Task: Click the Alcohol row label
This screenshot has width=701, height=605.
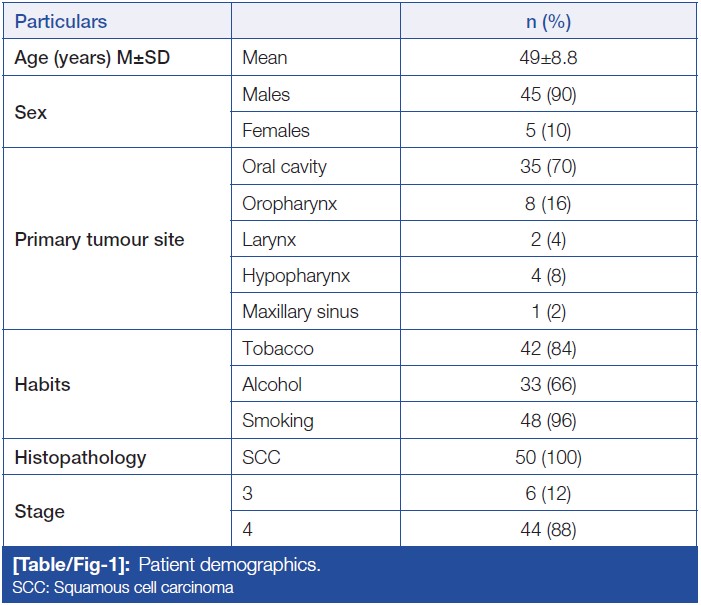Action: tap(272, 385)
